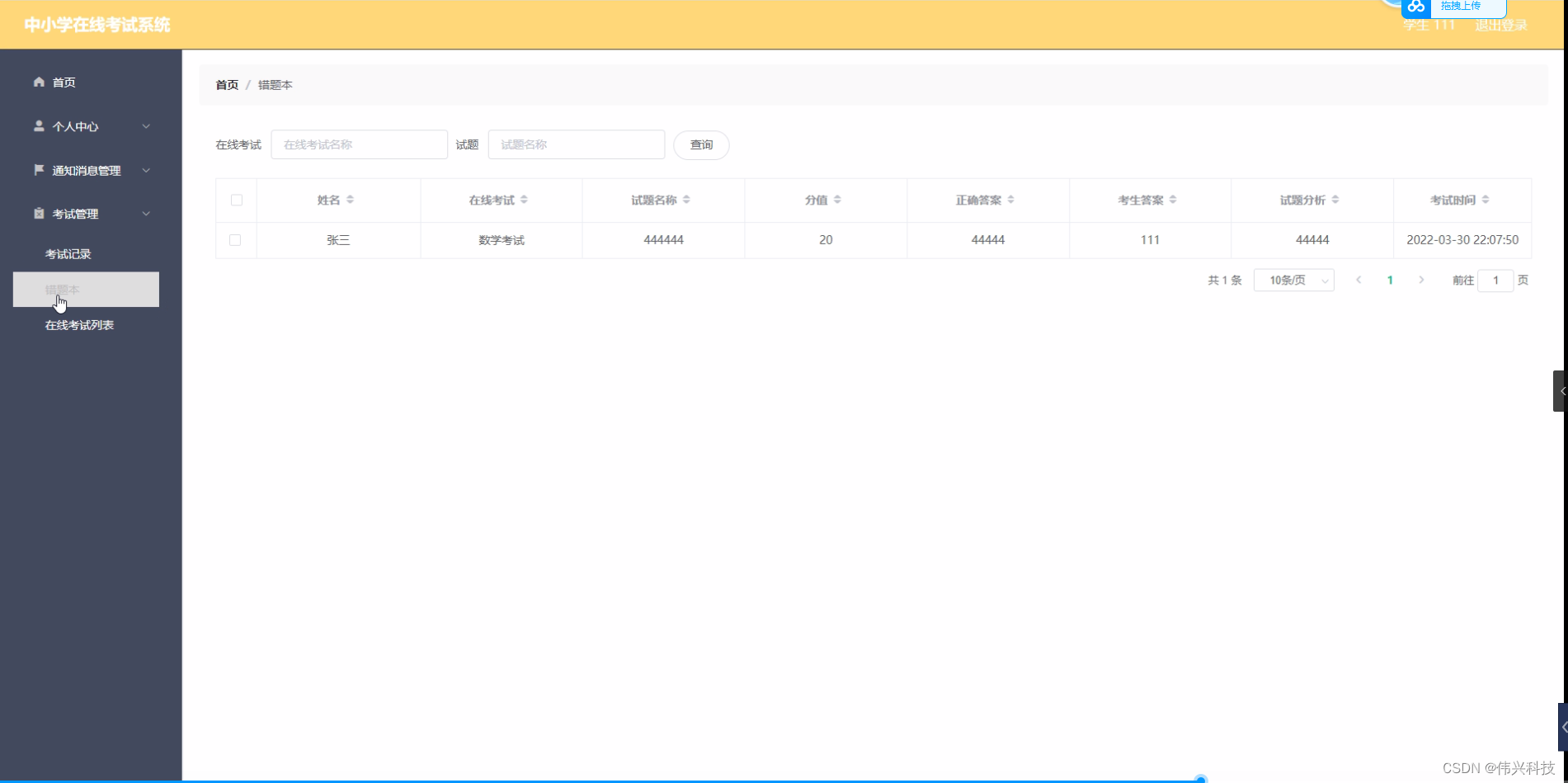Sort the table by 姓名 column
Image resolution: width=1568 pixels, height=783 pixels.
(351, 199)
